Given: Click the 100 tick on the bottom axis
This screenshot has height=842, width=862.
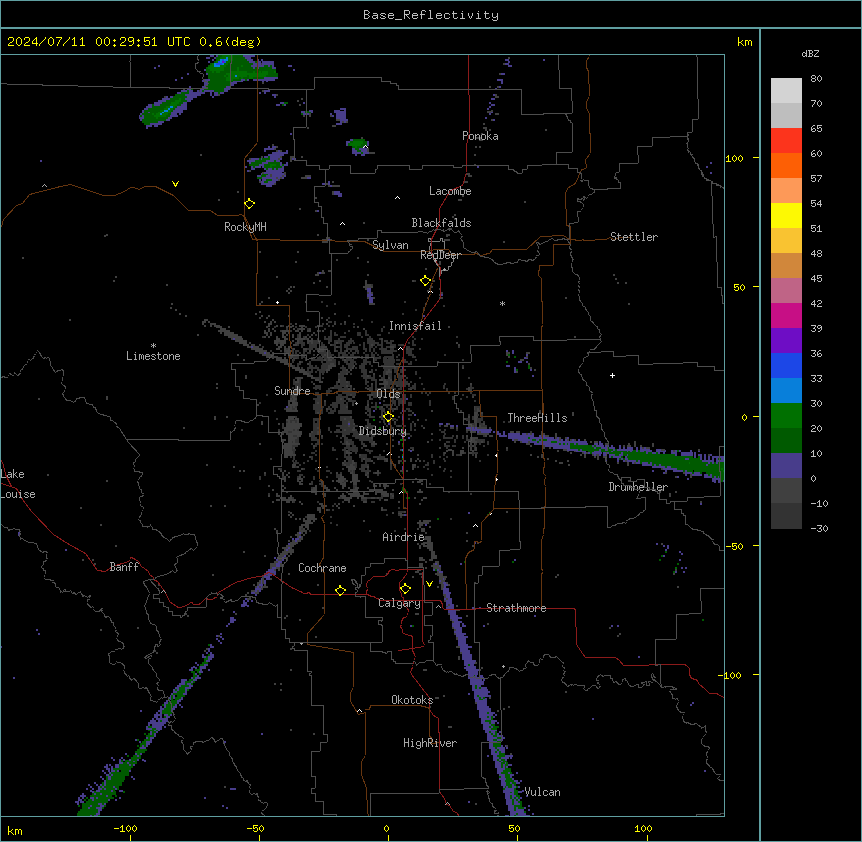Looking at the screenshot, I should pyautogui.click(x=643, y=828).
